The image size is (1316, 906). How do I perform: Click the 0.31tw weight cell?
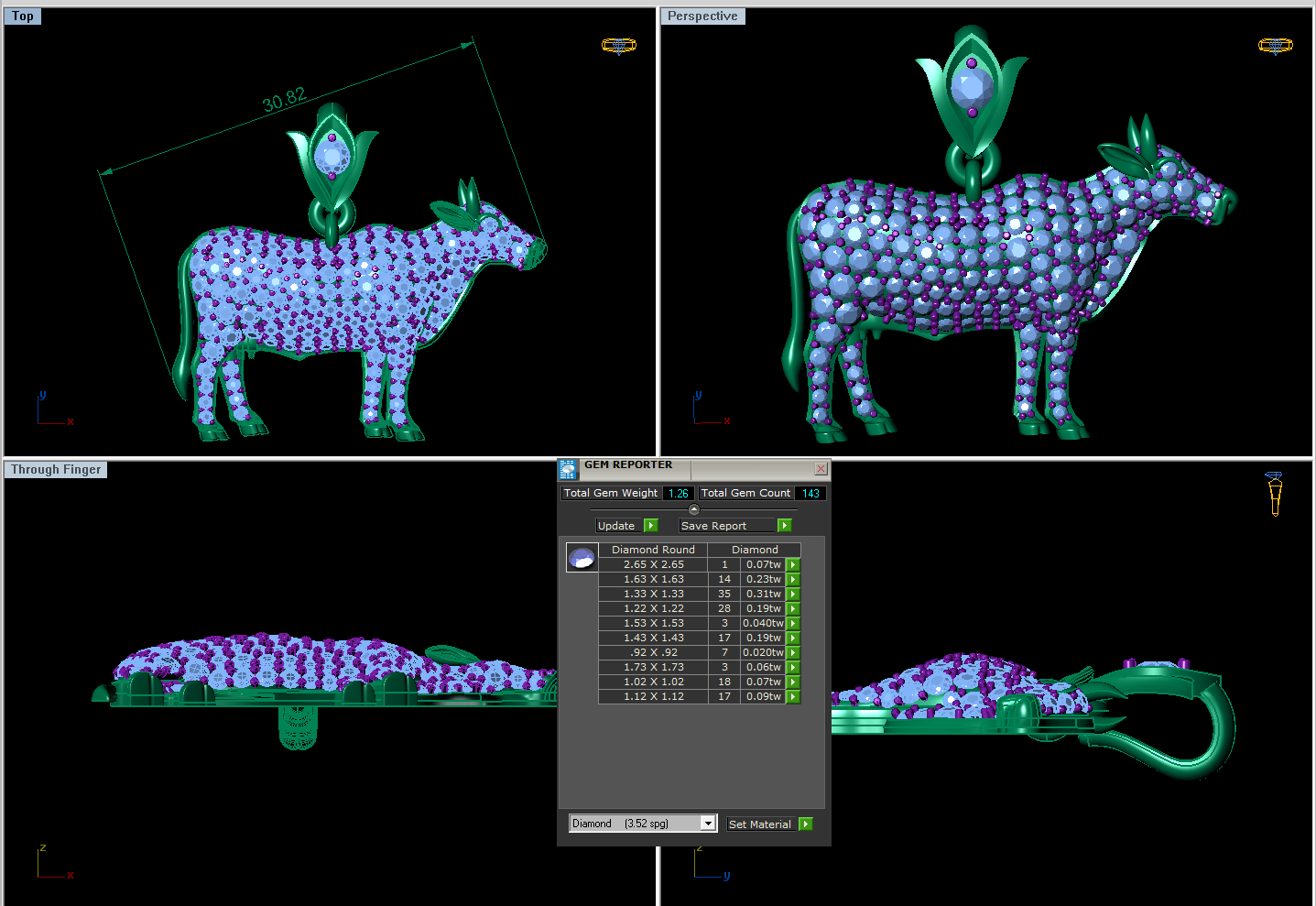[763, 595]
